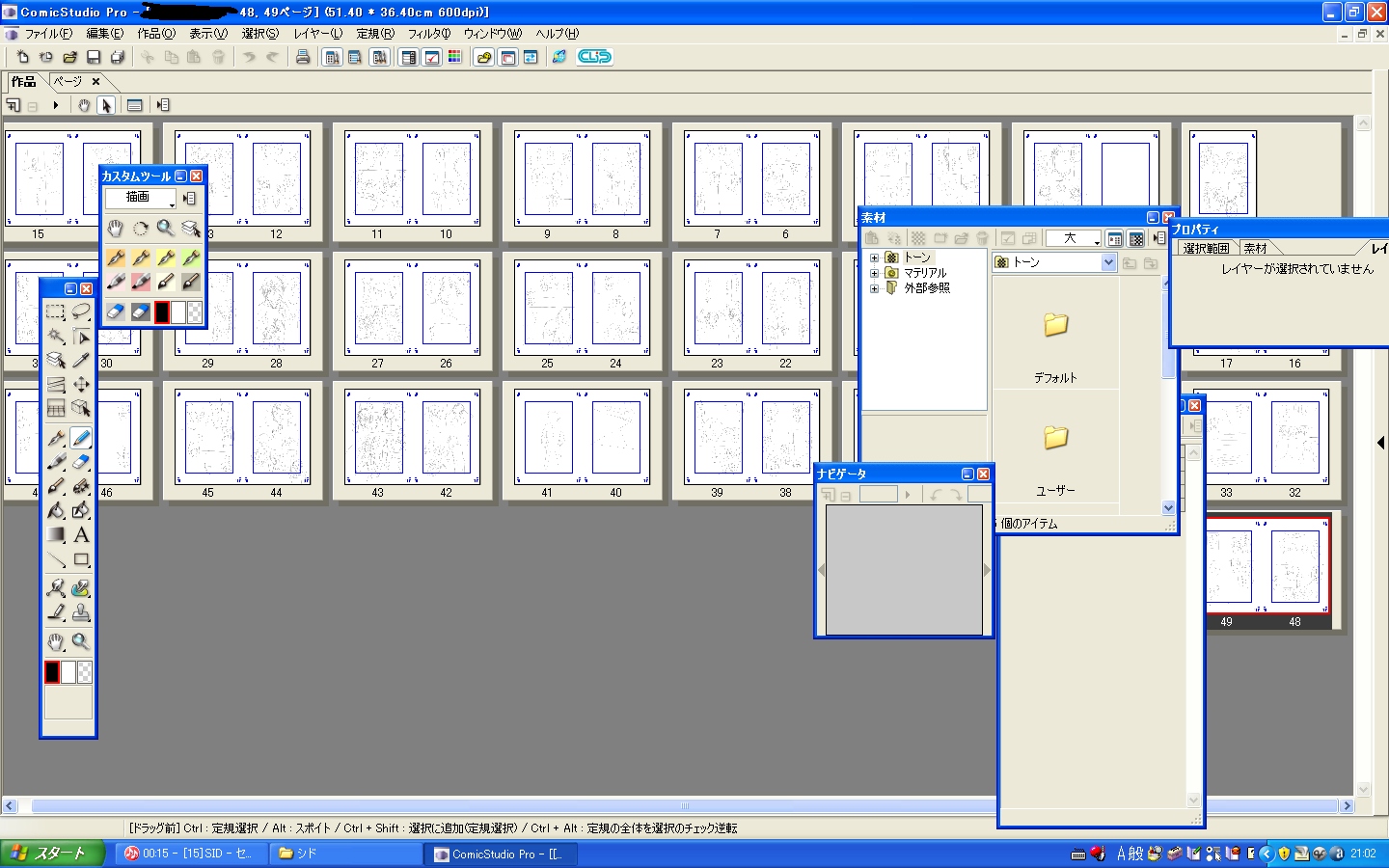Screen dimensions: 1389x868
Task: Open カスタムツール palette flyout menu icon
Action: 189,198
